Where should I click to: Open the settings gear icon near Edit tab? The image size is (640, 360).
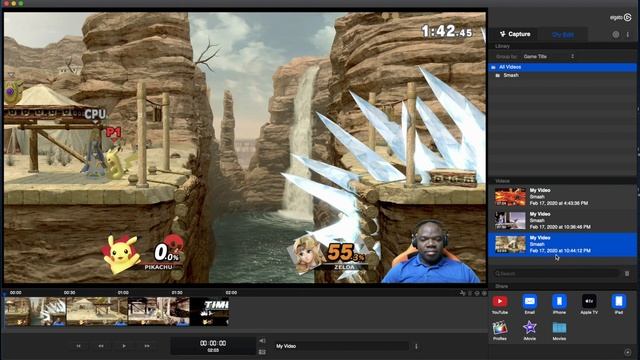[616, 35]
